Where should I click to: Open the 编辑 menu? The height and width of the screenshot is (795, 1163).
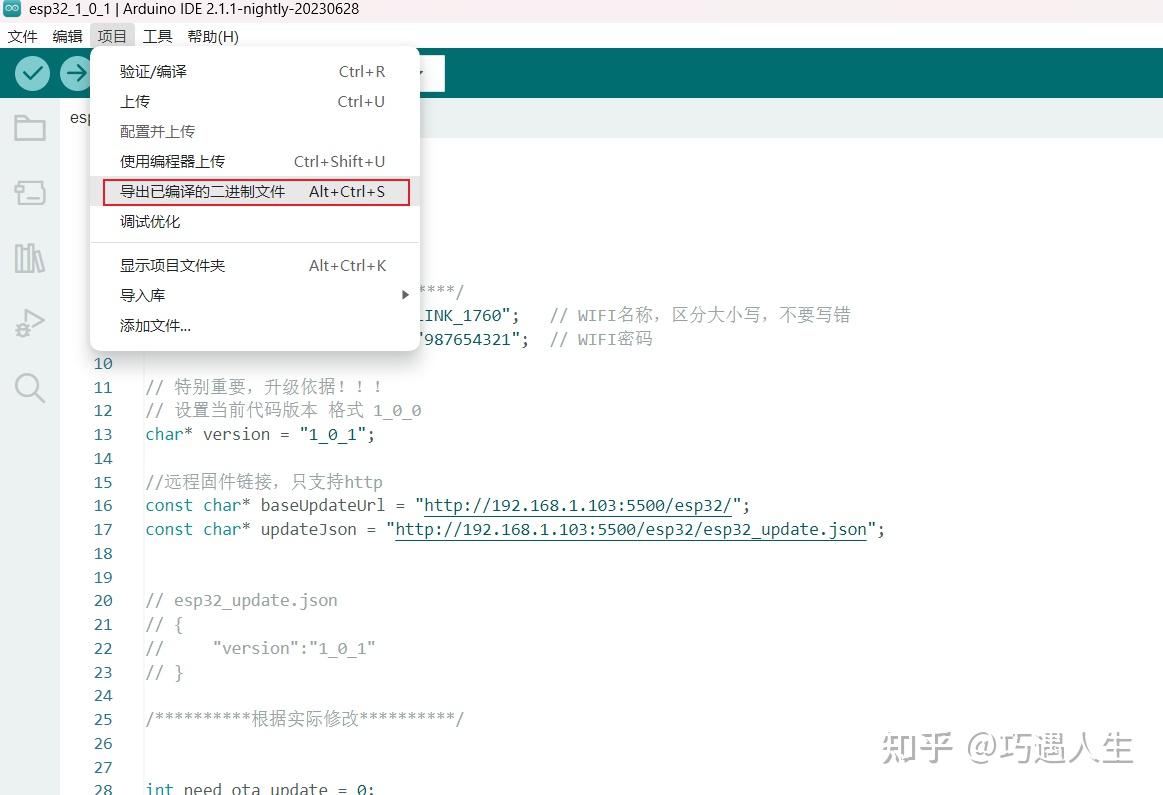(x=66, y=36)
